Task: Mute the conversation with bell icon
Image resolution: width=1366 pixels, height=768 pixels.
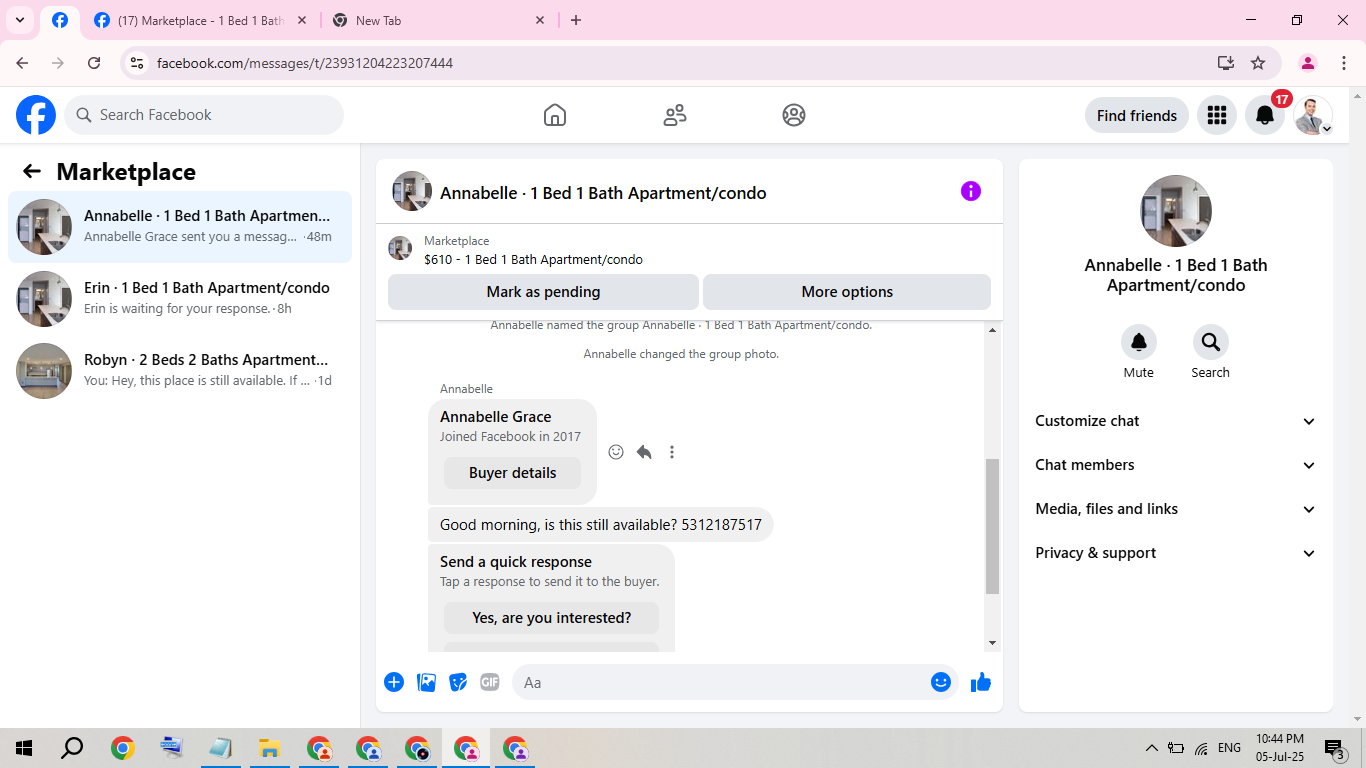Action: tap(1139, 342)
